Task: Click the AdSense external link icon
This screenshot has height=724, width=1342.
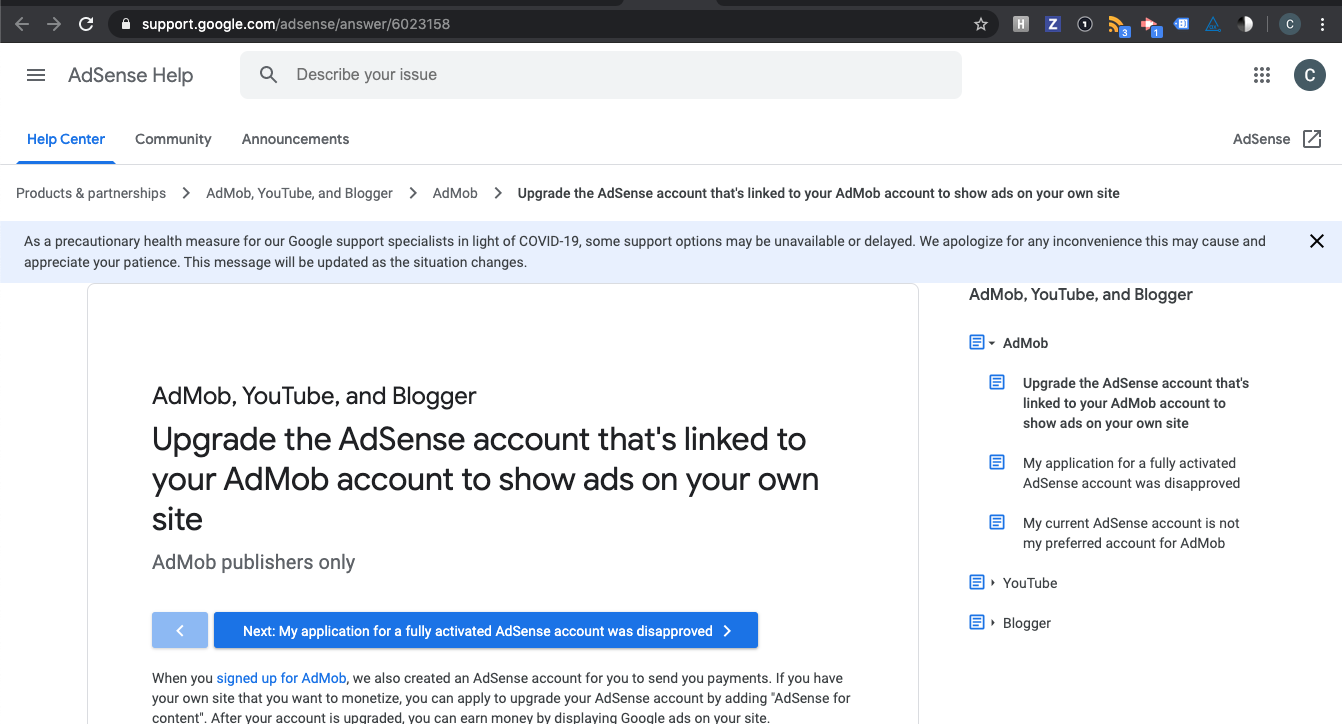Action: (1312, 139)
